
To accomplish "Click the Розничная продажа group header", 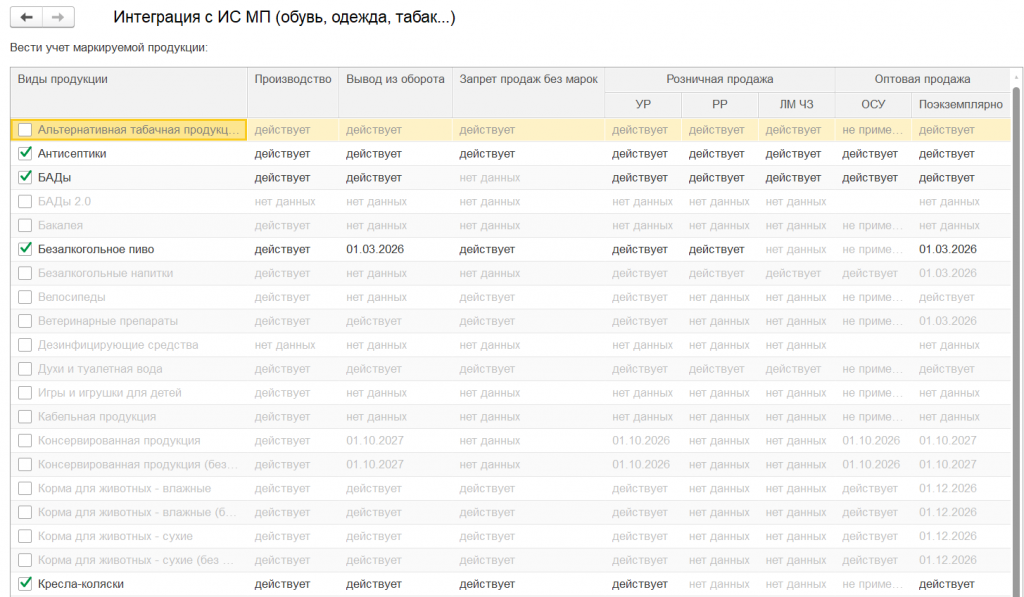I will pos(720,79).
